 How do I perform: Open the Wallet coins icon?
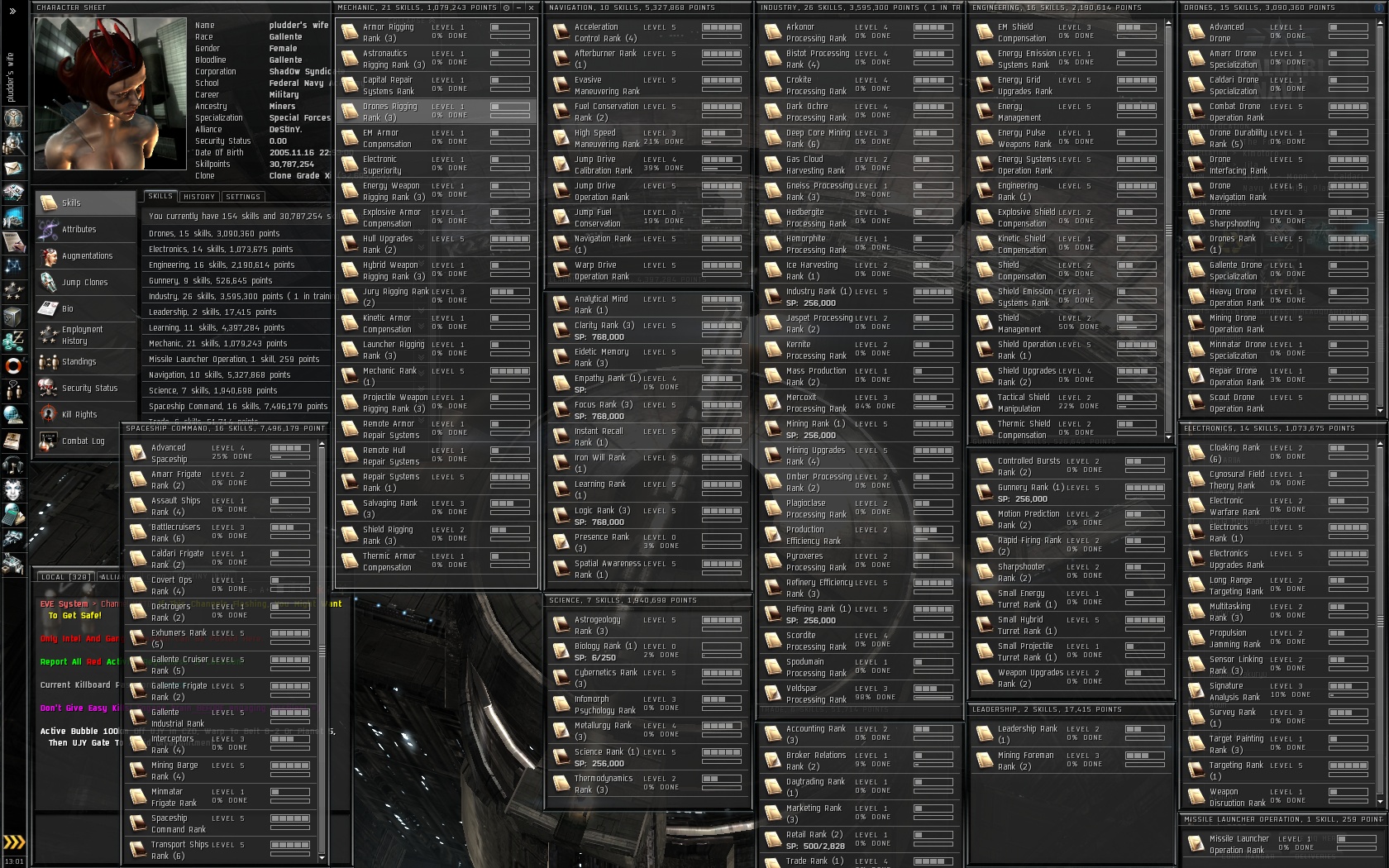click(x=13, y=341)
